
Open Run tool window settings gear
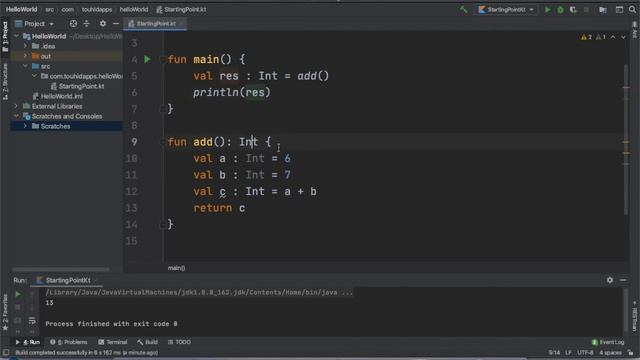610,280
